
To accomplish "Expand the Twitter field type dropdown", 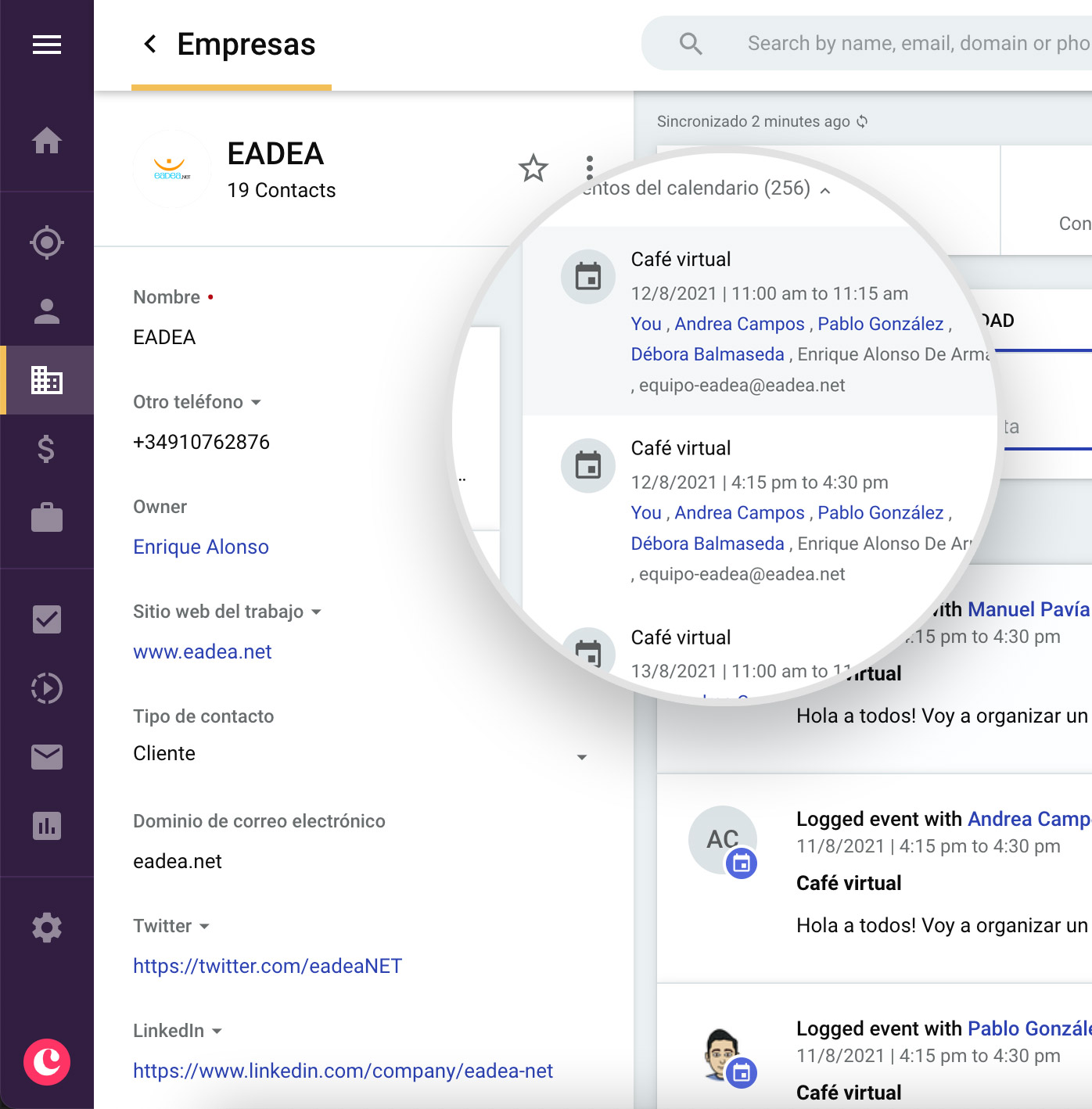I will (204, 926).
